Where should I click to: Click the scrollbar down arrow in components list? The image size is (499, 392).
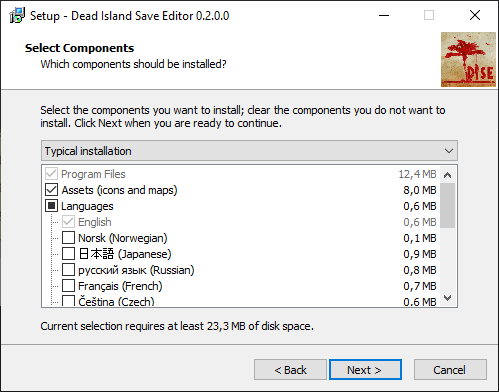click(x=448, y=297)
